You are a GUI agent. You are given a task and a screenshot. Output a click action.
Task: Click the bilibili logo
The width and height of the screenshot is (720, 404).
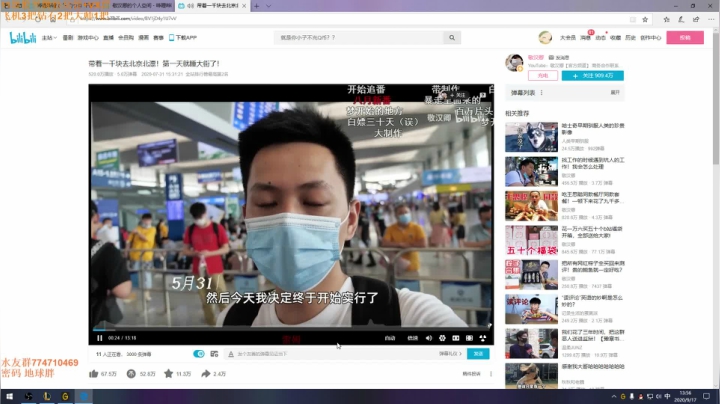[x=22, y=38]
